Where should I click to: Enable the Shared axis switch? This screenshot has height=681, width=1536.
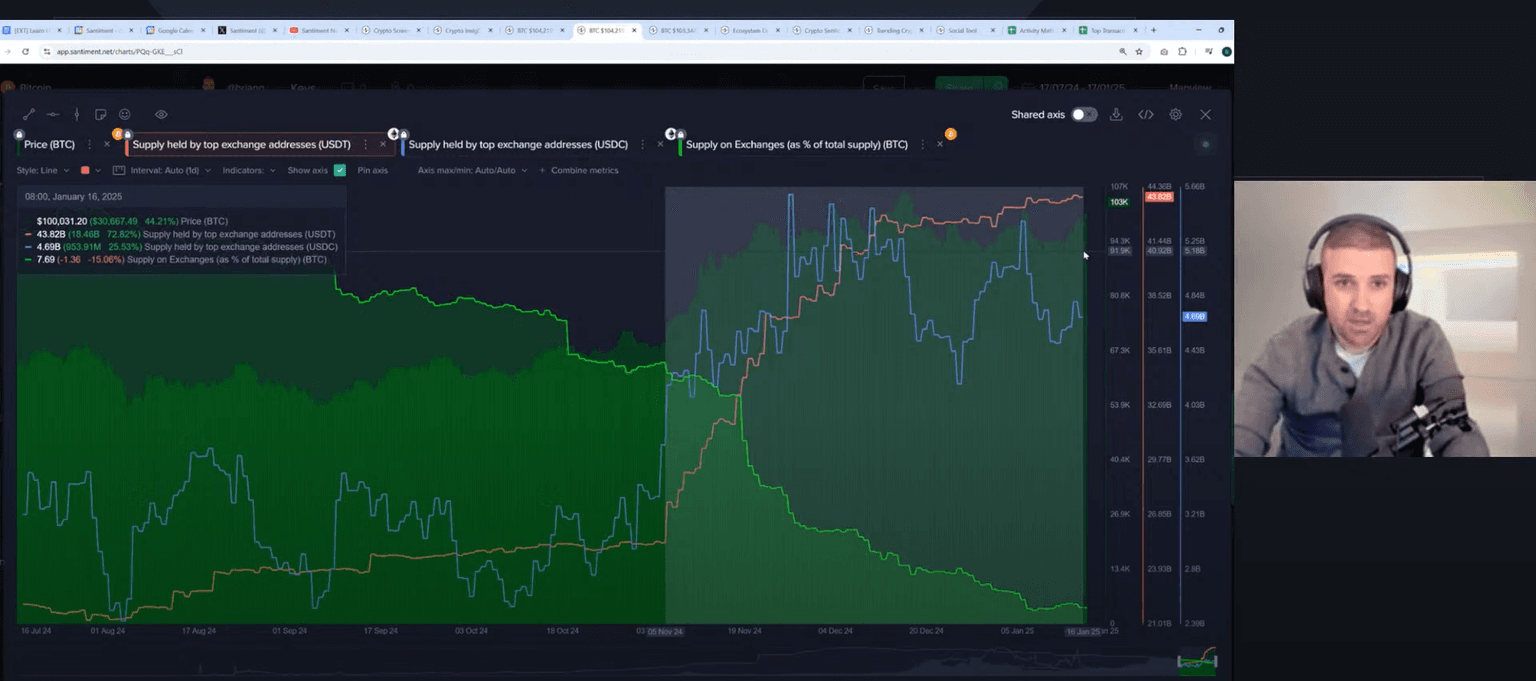[1083, 115]
